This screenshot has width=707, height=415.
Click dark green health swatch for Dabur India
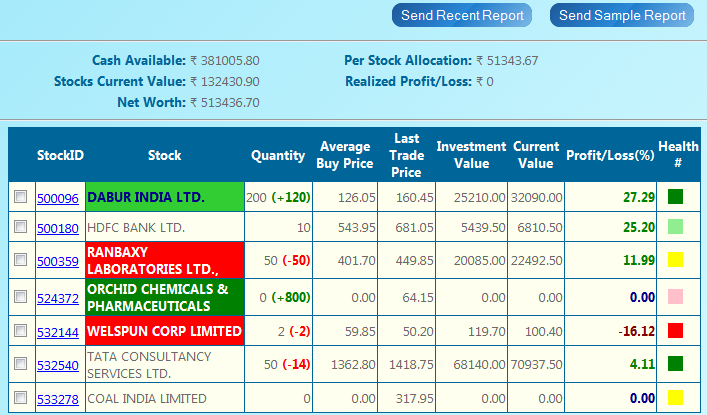(x=675, y=197)
